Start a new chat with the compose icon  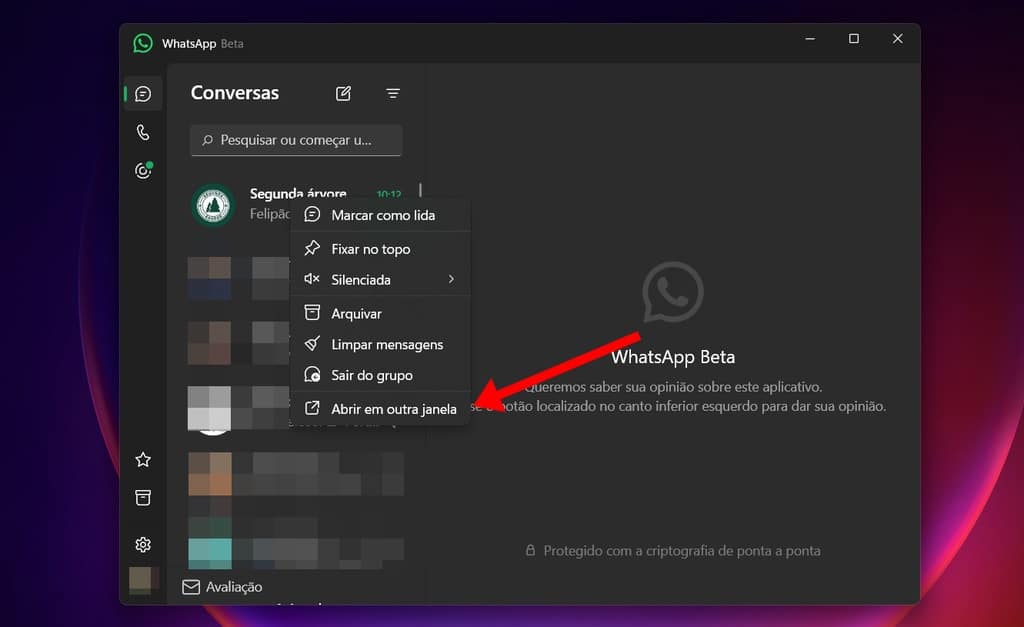point(342,92)
